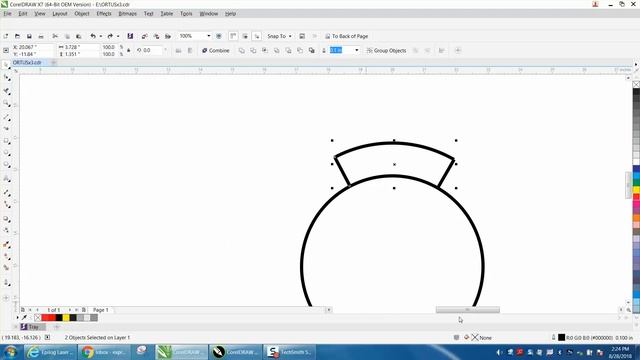Select the Outline Pen tool
The image size is (640, 360).
click(x=7, y=282)
